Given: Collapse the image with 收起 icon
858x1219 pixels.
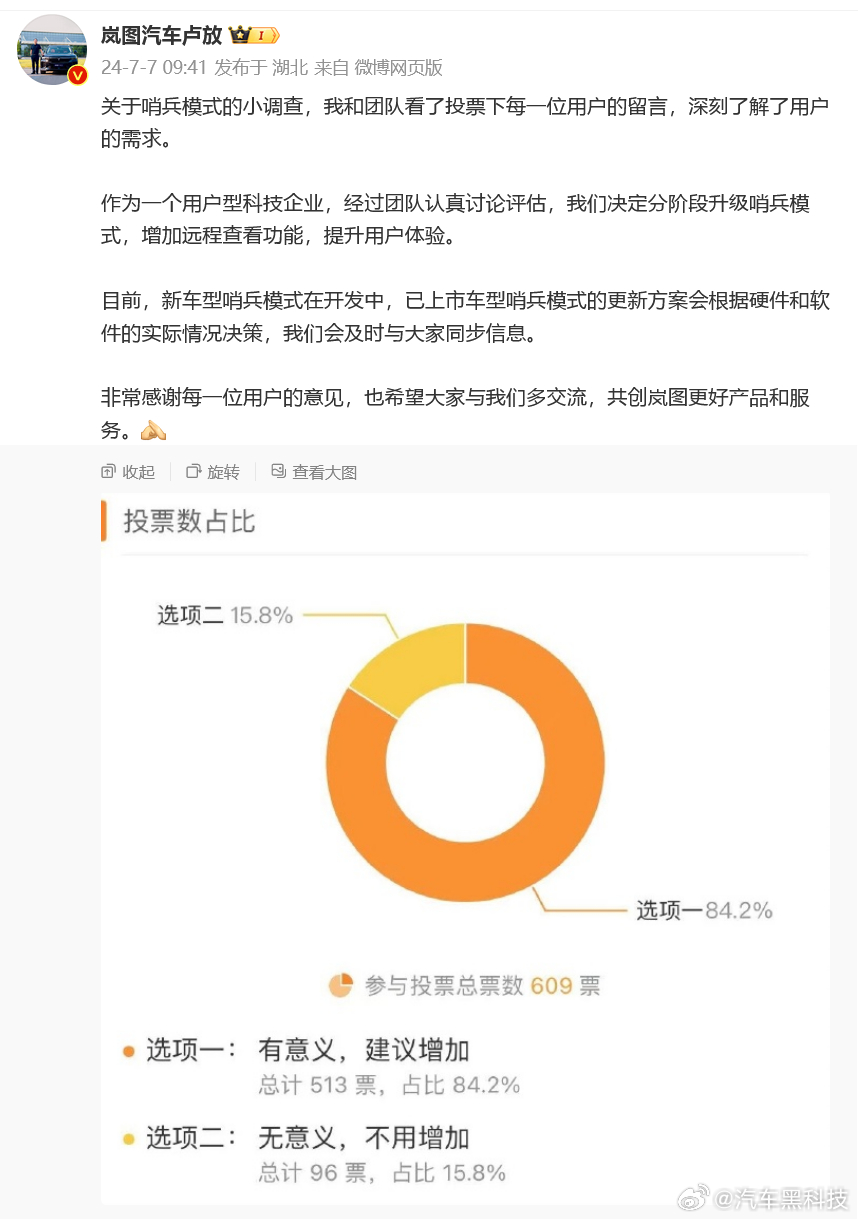Looking at the screenshot, I should tap(109, 472).
